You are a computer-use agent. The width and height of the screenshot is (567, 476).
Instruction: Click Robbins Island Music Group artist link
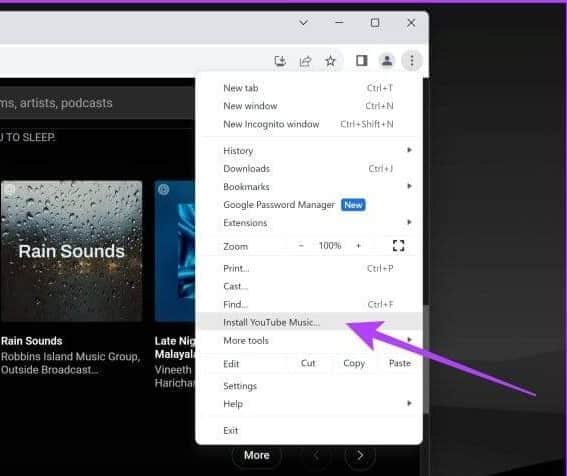pos(70,357)
